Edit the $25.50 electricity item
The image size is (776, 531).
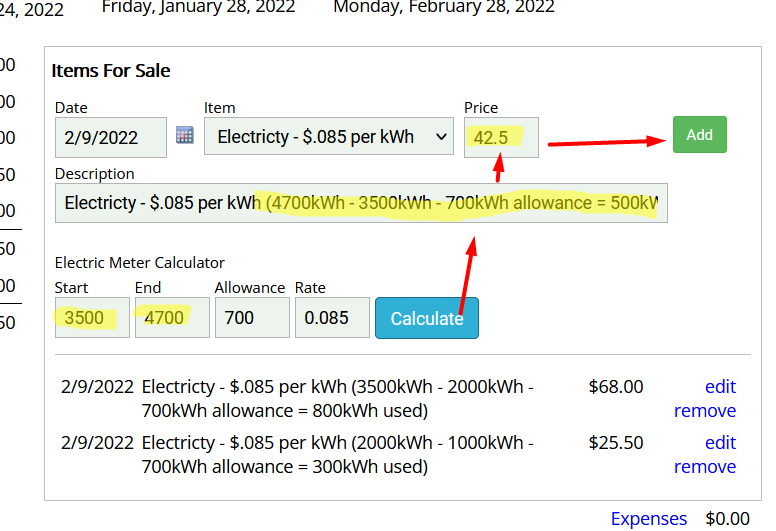[720, 442]
